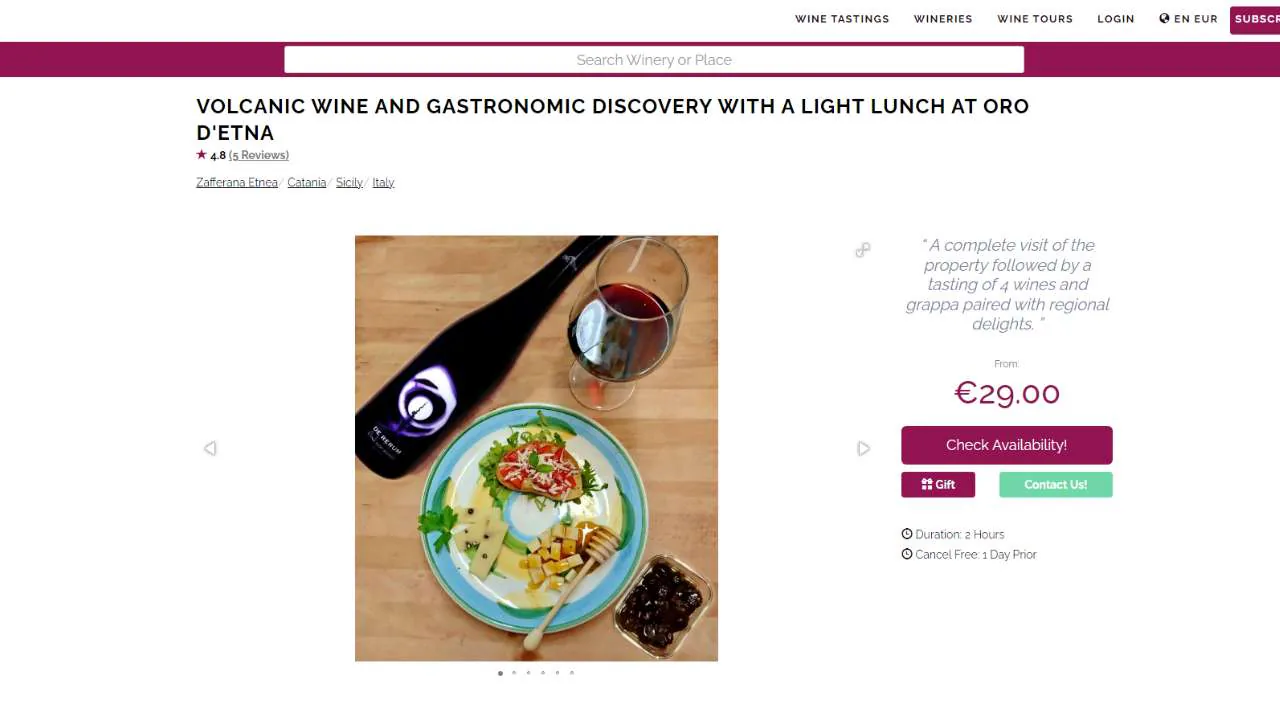
Task: Open the Wine Tastings menu
Action: (x=842, y=19)
